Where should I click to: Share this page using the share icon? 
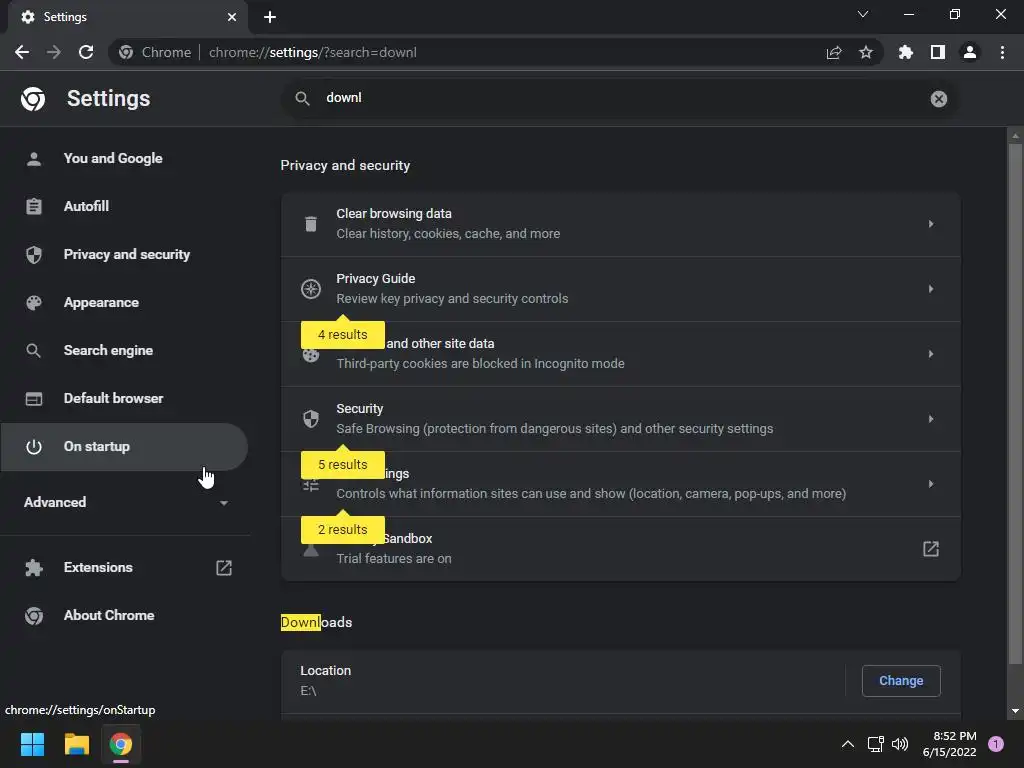(x=834, y=52)
